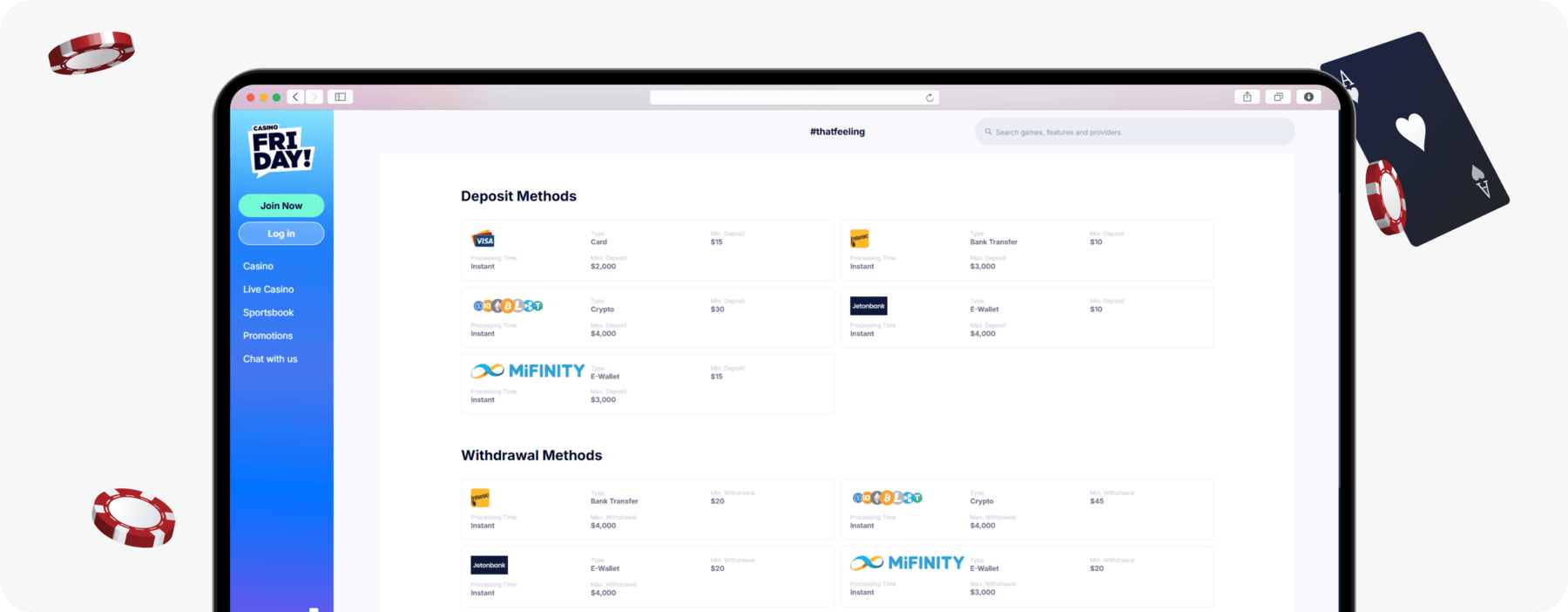
Task: Open the browser downloads icon
Action: pyautogui.click(x=1308, y=97)
